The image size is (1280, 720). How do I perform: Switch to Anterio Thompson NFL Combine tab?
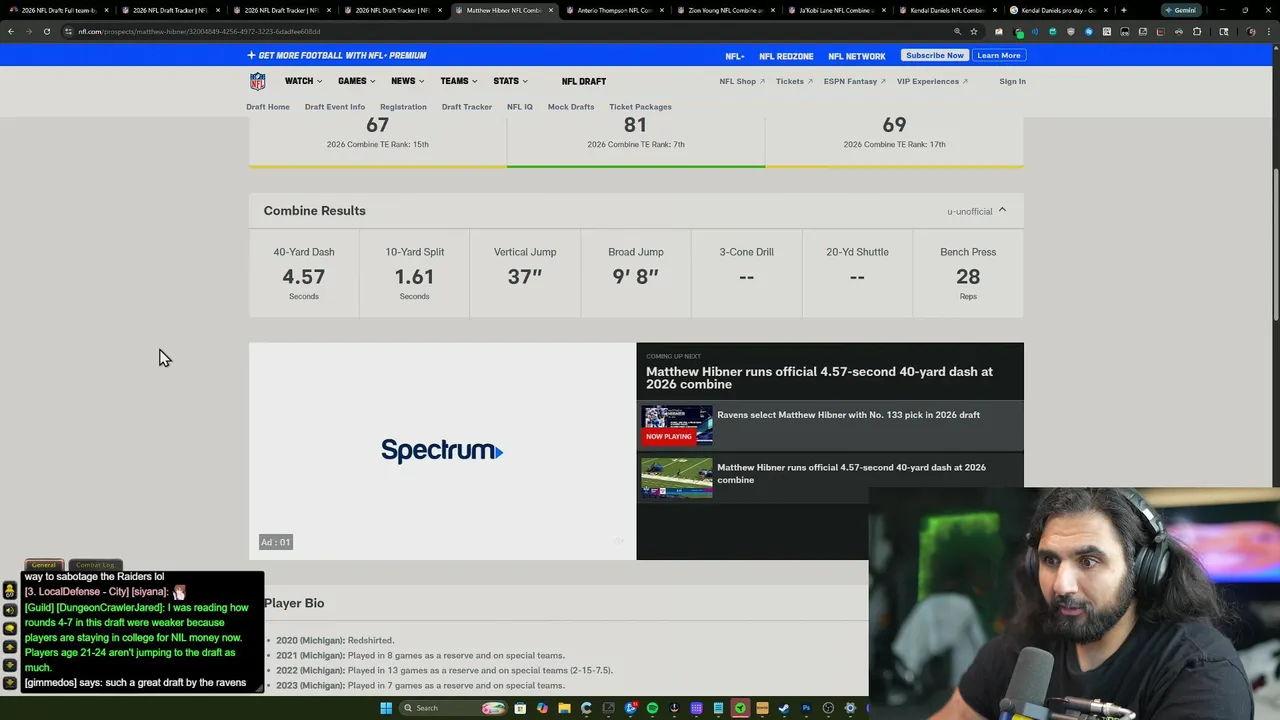point(614,10)
